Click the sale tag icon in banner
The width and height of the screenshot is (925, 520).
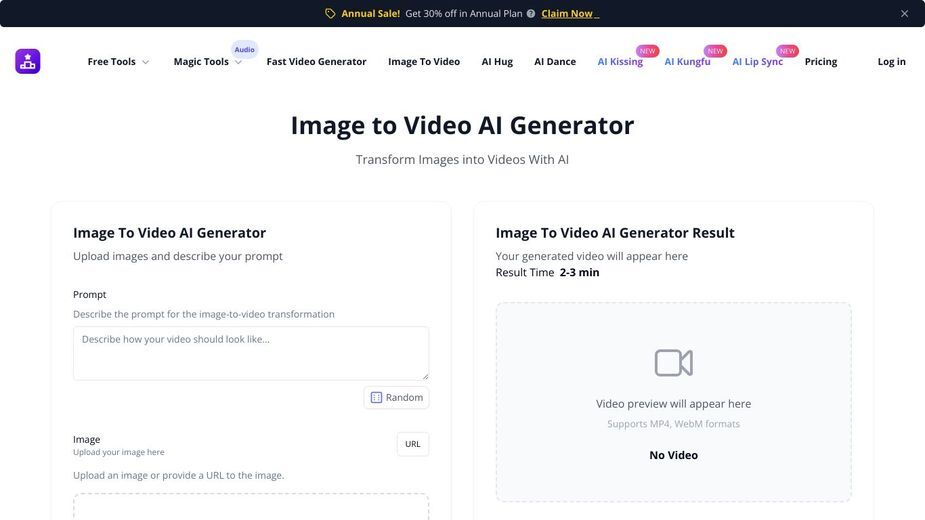330,14
